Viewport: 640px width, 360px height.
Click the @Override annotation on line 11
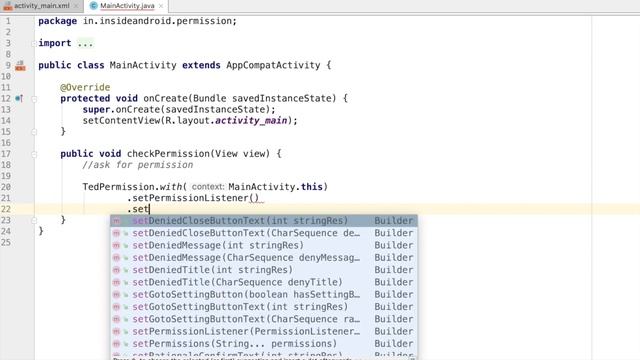(85, 87)
